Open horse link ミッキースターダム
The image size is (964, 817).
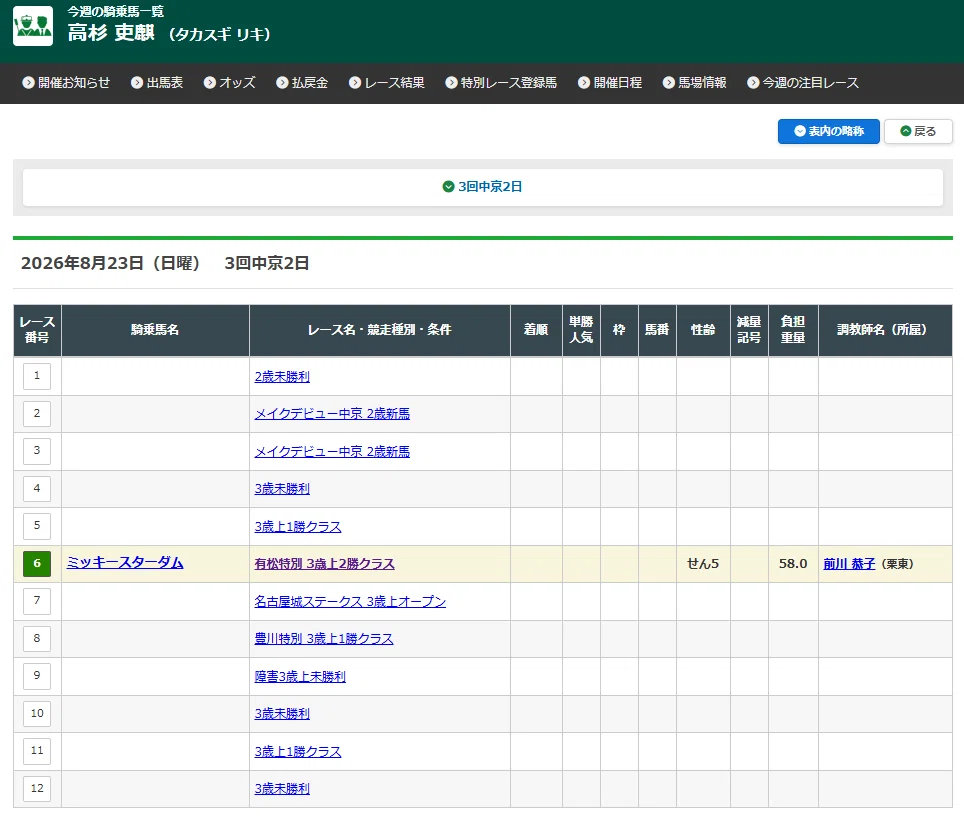pyautogui.click(x=125, y=562)
